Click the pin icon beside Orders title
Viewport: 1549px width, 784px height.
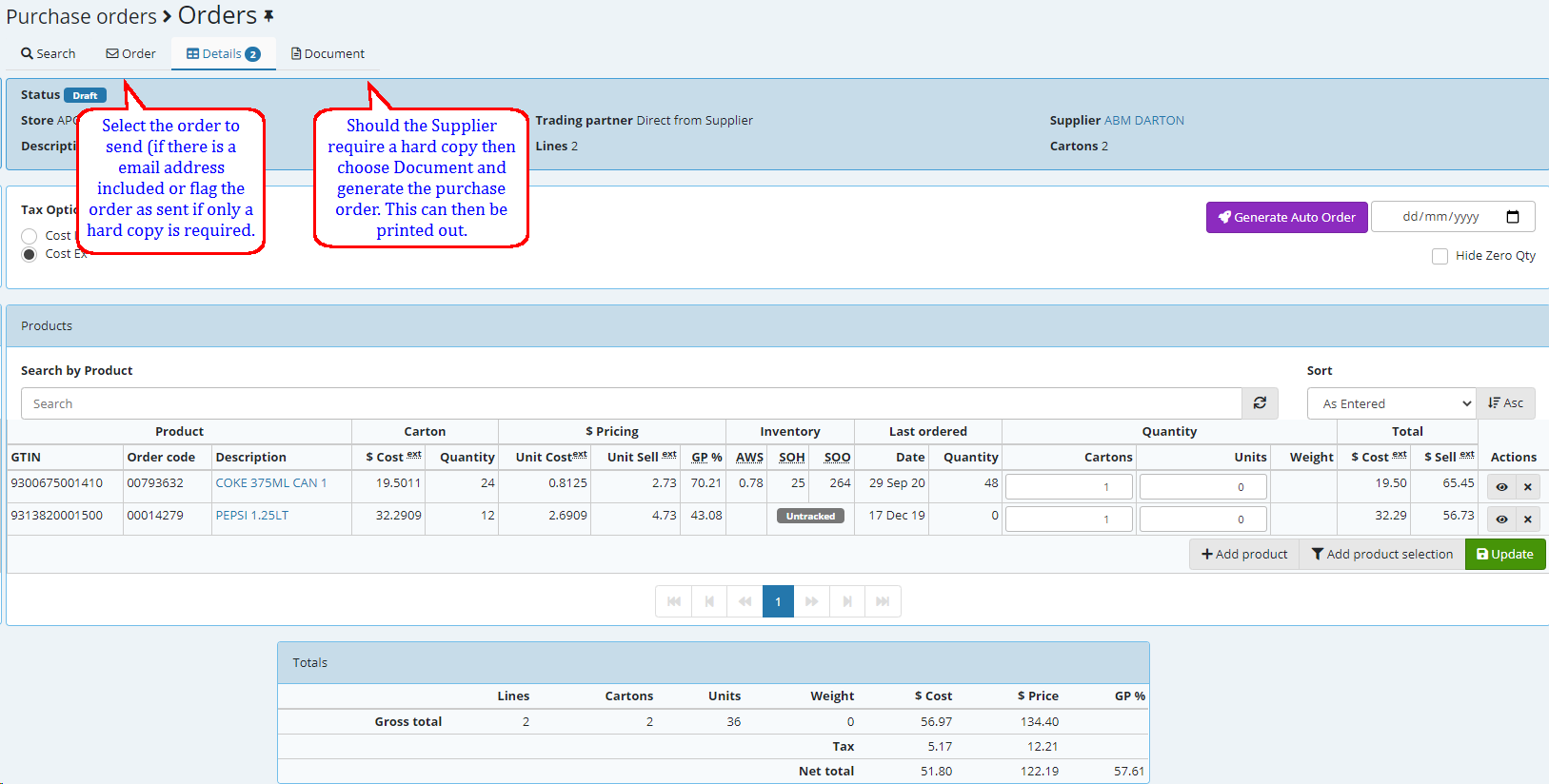[x=268, y=16]
